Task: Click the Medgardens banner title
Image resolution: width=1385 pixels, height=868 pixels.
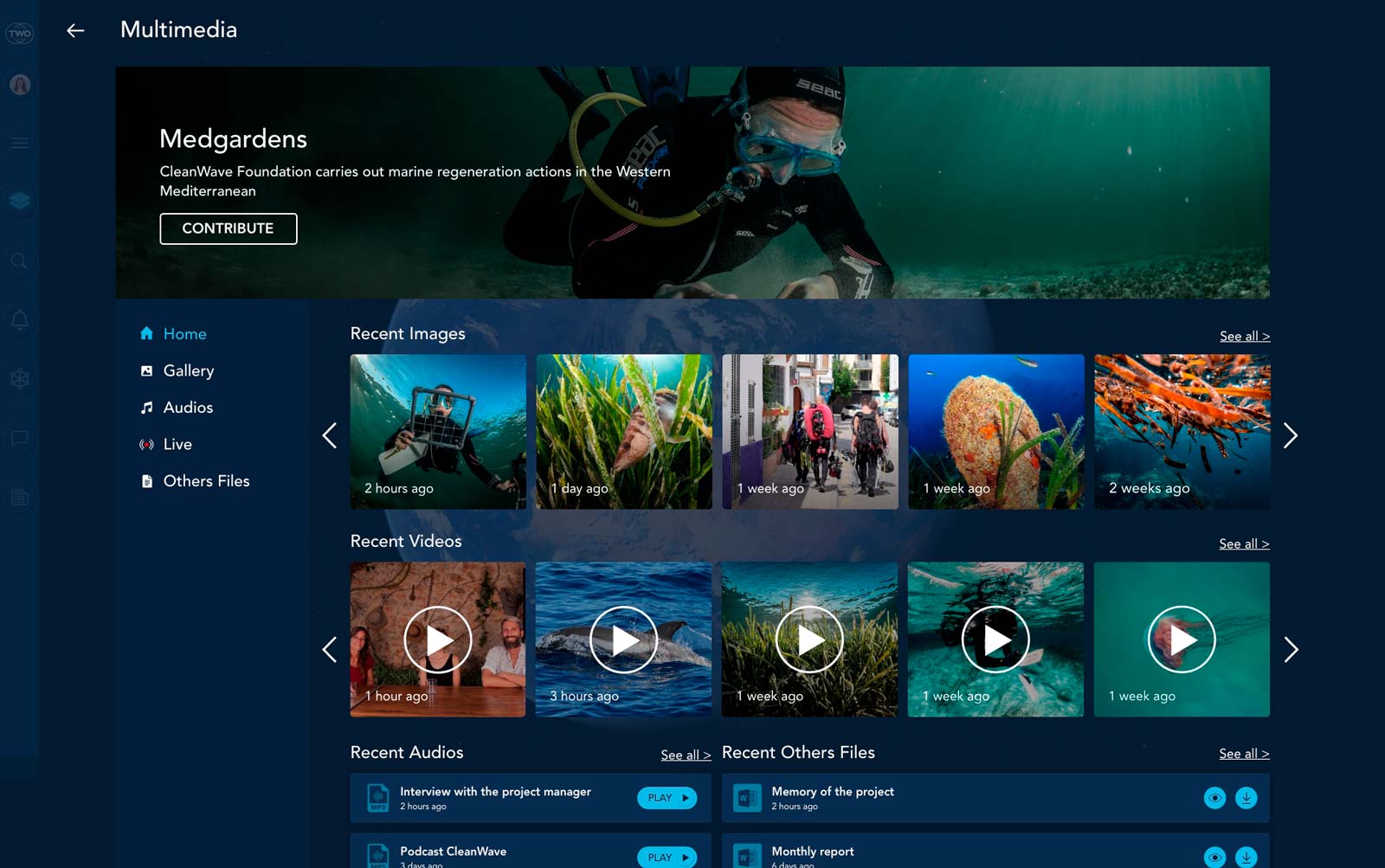Action: click(x=234, y=138)
